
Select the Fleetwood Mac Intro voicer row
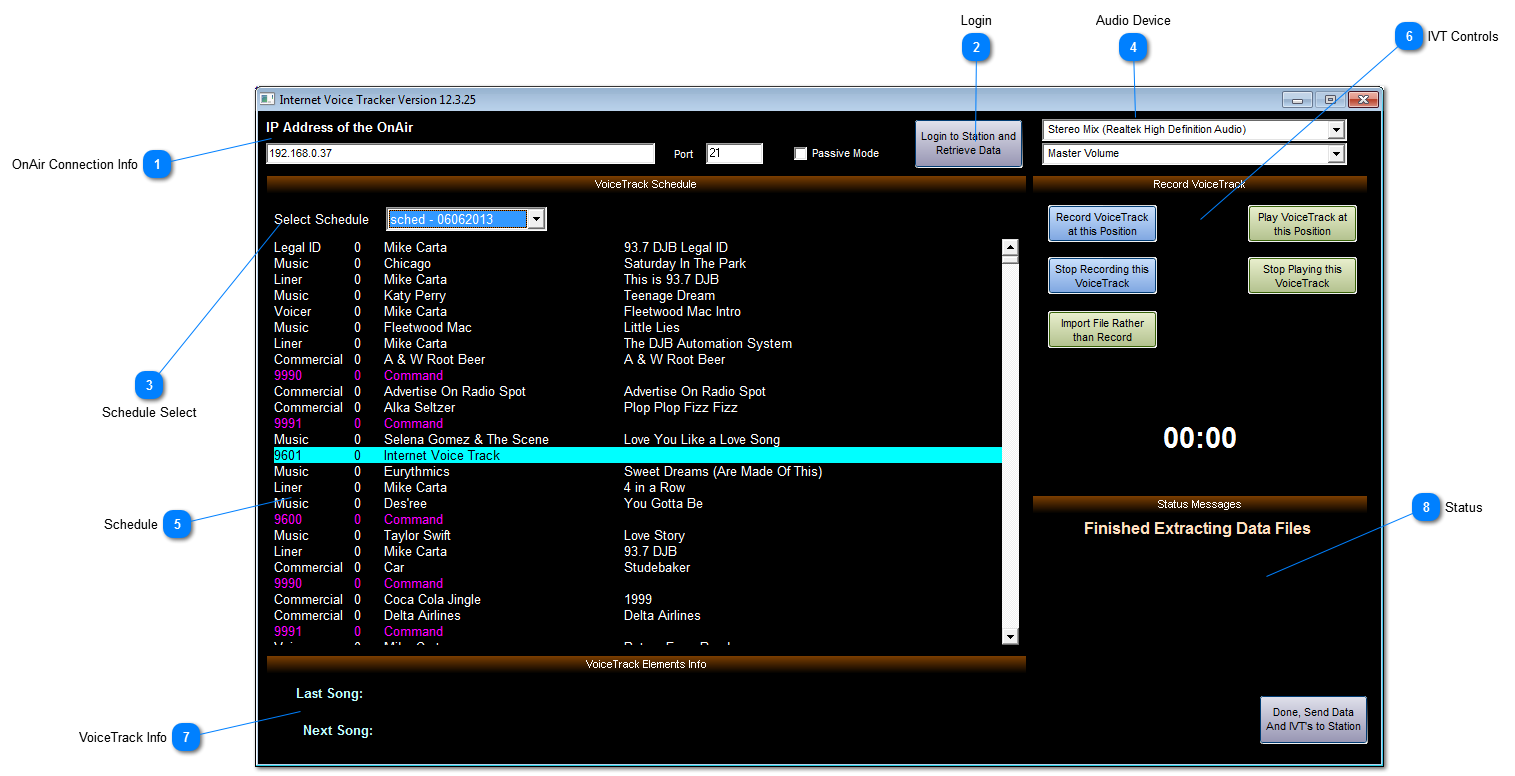[x=637, y=311]
